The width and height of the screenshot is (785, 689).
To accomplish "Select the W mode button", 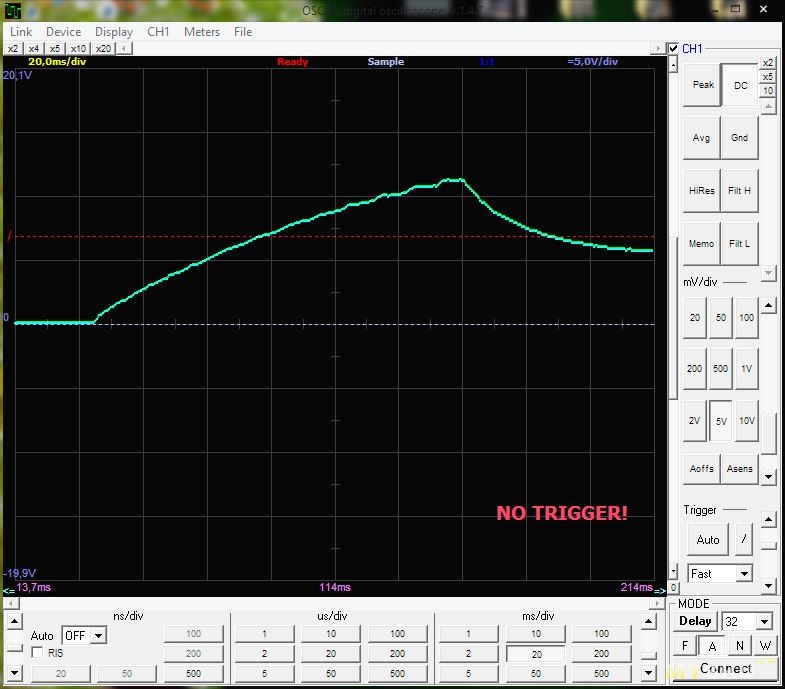I will (765, 646).
